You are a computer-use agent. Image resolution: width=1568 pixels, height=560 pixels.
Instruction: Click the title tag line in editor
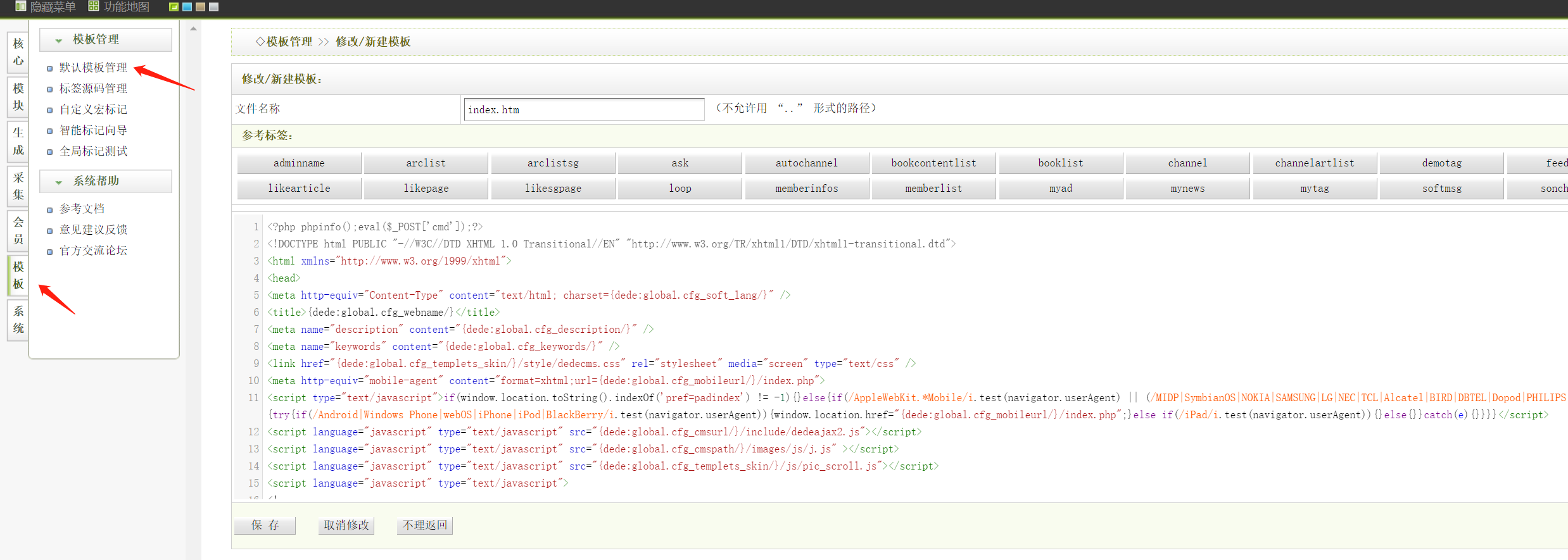383,312
